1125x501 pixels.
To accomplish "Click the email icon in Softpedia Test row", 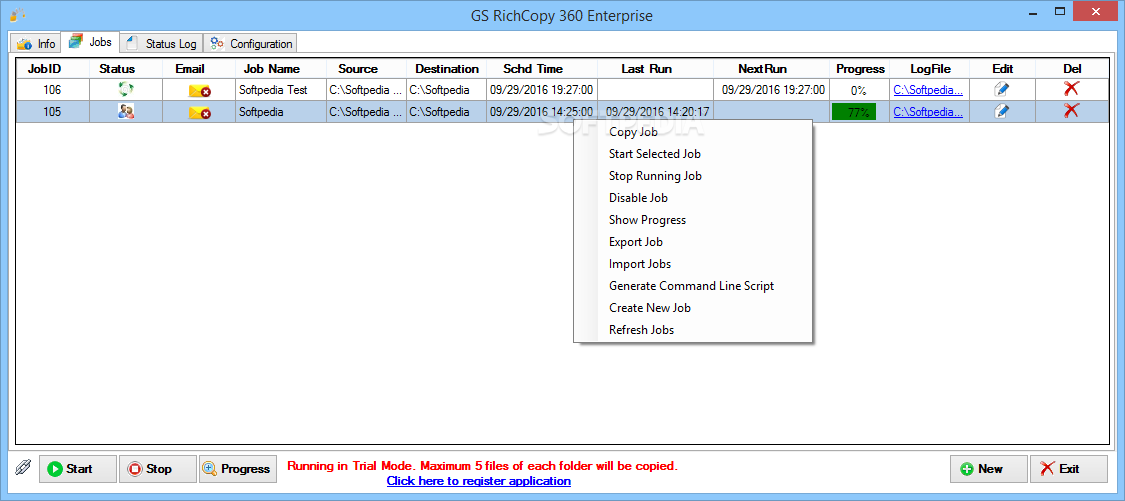I will point(199,90).
